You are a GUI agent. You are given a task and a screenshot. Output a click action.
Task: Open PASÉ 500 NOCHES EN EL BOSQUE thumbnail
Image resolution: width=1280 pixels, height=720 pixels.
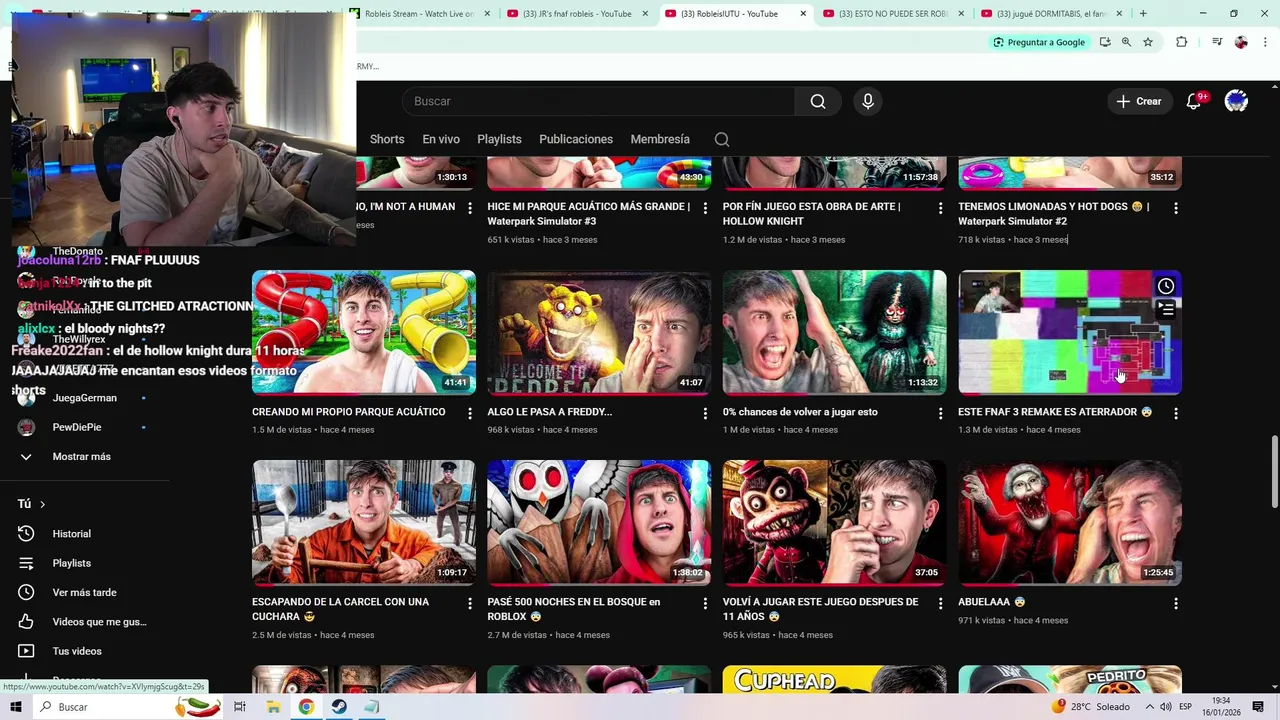click(599, 522)
